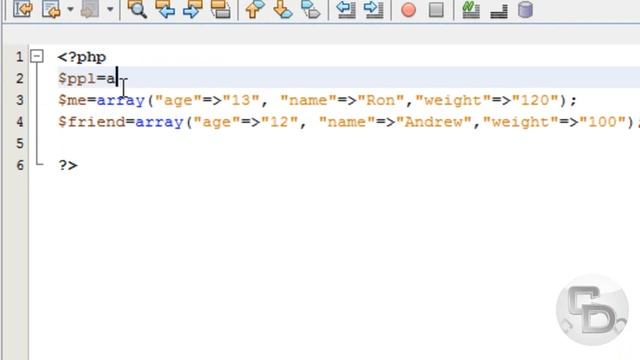
Task: Click the greyed-out Forward navigation icon
Action: coord(90,9)
